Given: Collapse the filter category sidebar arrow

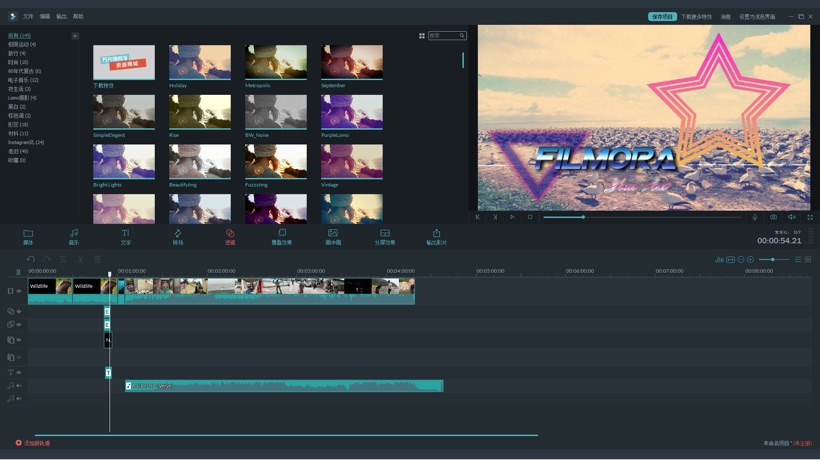Looking at the screenshot, I should (75, 36).
